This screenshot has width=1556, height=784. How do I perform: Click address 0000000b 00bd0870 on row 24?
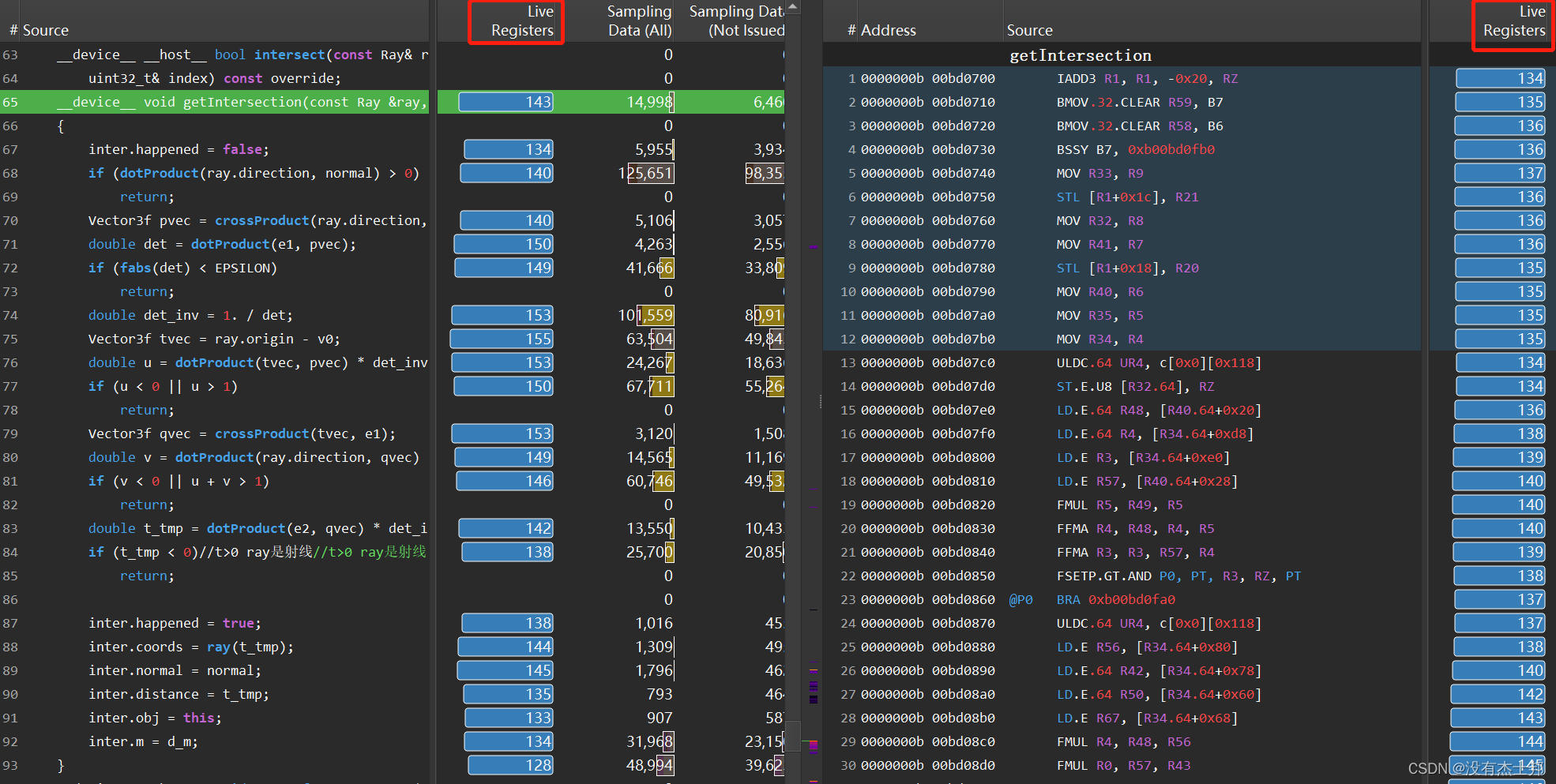pos(928,623)
